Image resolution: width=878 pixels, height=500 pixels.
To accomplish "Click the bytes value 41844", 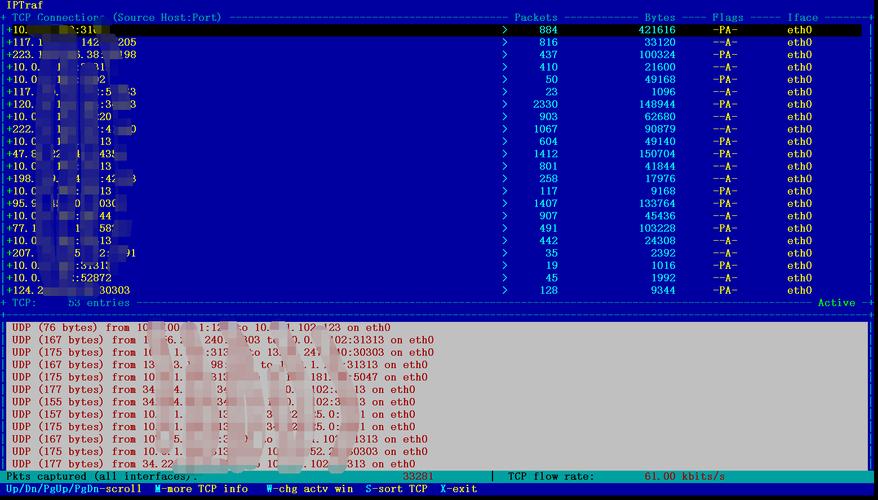I will tap(660, 166).
